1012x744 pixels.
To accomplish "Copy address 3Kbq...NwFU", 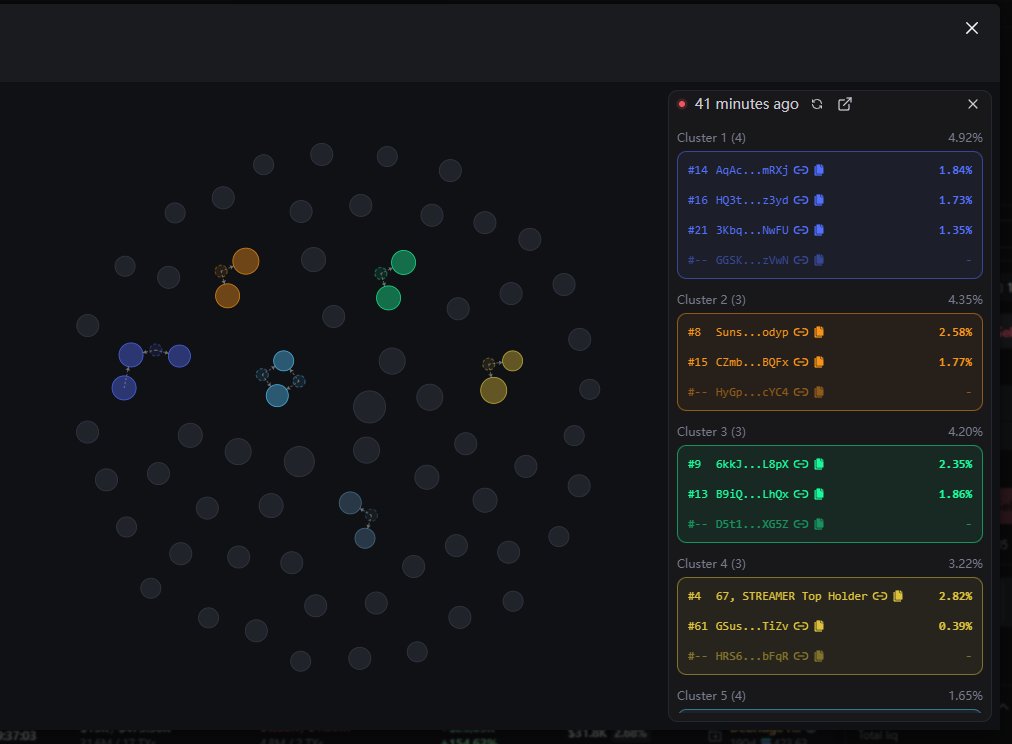I will point(819,230).
